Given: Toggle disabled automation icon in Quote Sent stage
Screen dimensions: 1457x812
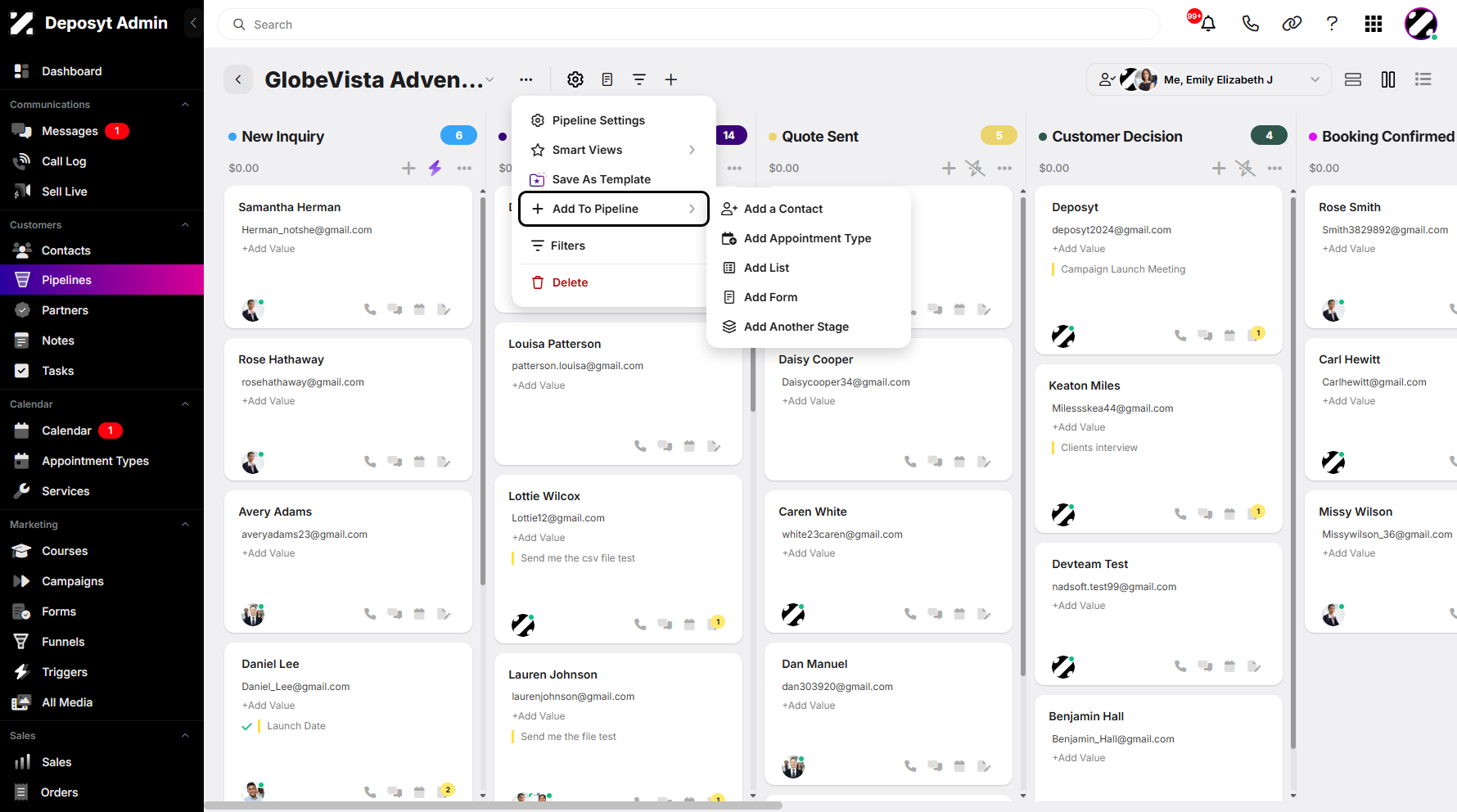Looking at the screenshot, I should pyautogui.click(x=975, y=168).
